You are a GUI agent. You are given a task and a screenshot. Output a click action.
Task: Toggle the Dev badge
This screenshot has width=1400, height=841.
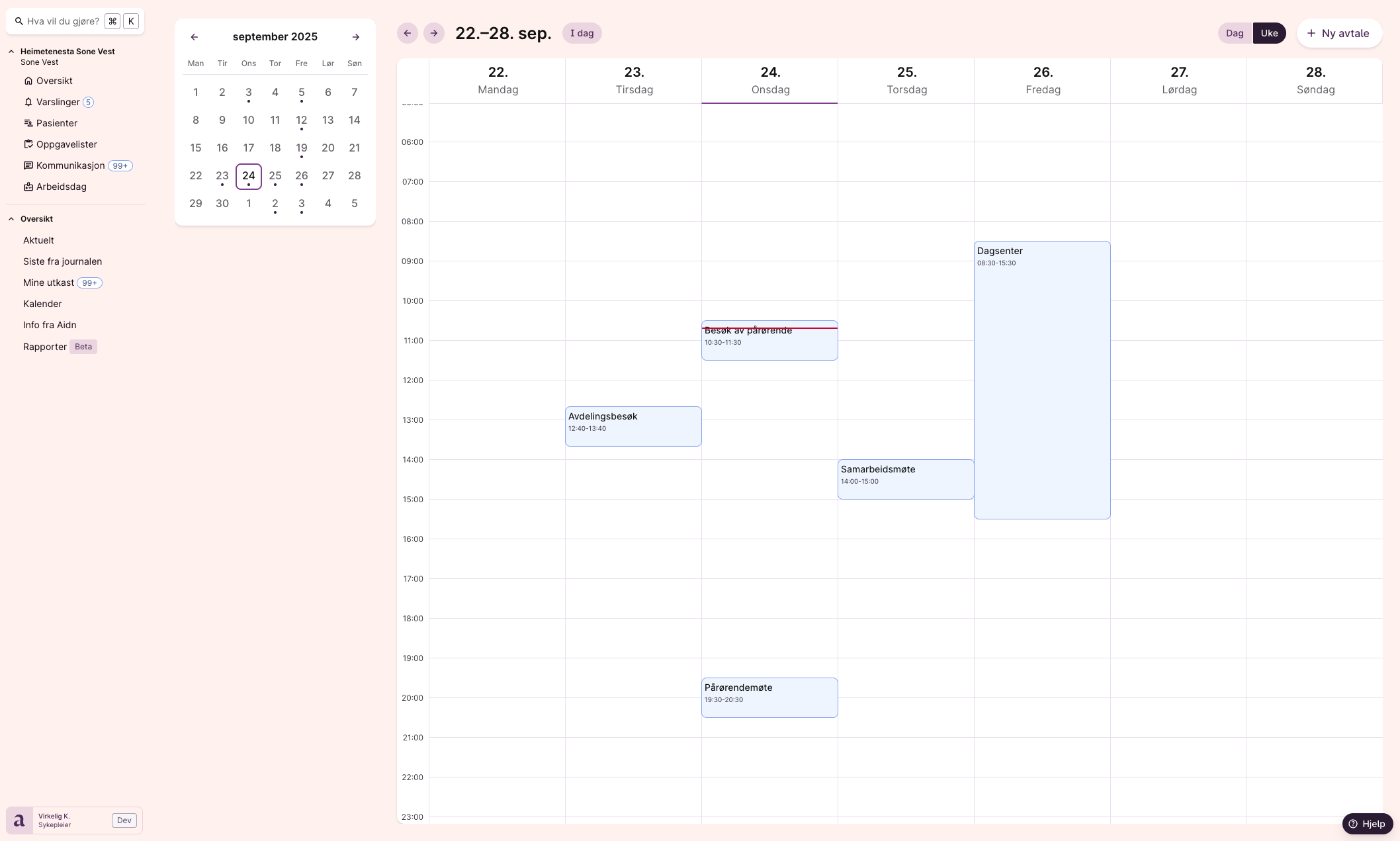(124, 820)
